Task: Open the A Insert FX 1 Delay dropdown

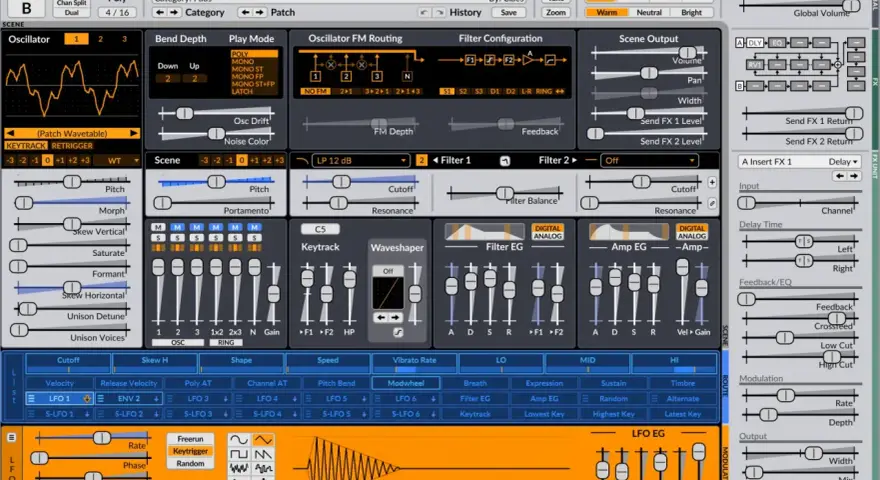Action: (799, 162)
